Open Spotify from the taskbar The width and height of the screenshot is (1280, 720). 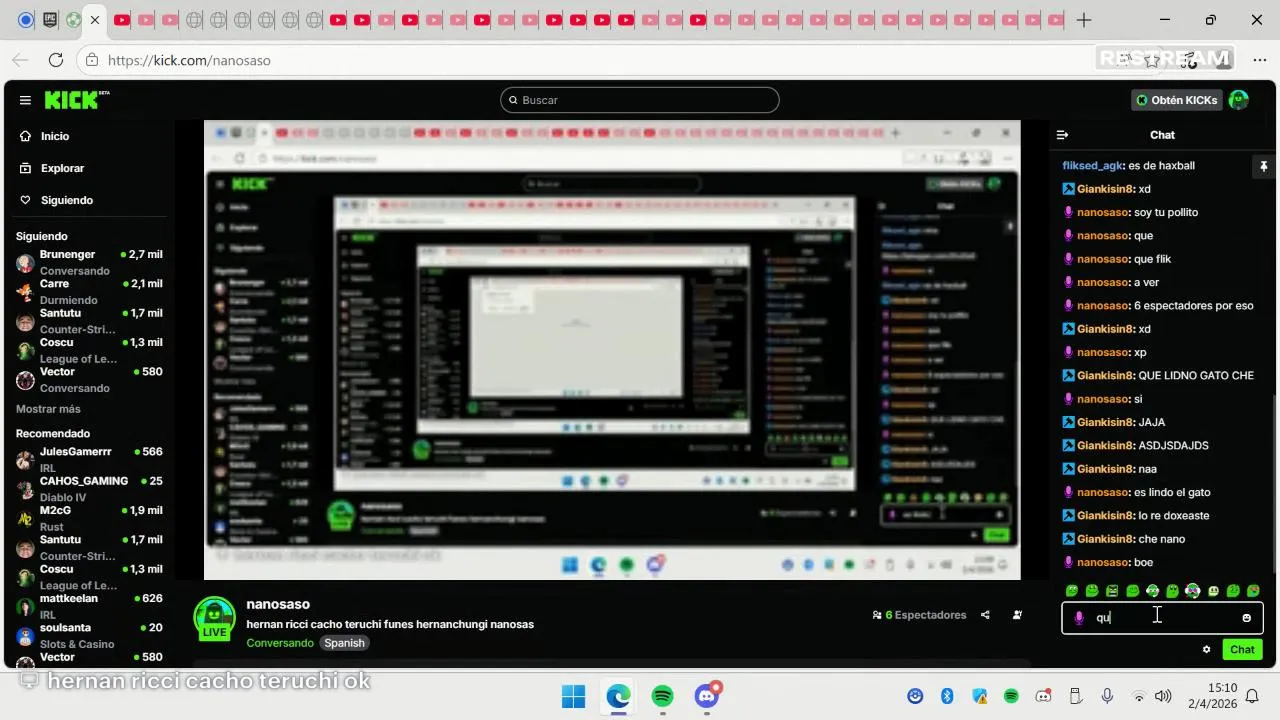tap(662, 696)
